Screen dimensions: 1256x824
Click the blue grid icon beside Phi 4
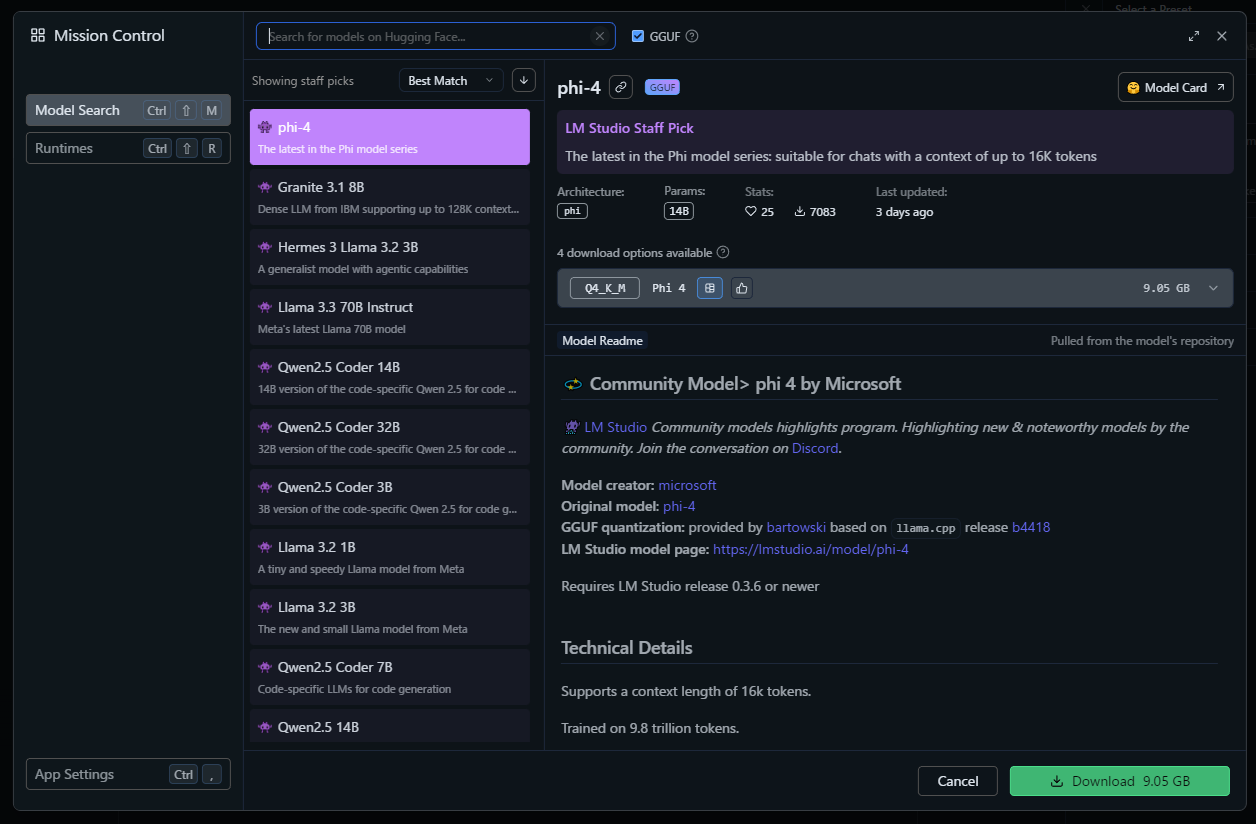[709, 288]
